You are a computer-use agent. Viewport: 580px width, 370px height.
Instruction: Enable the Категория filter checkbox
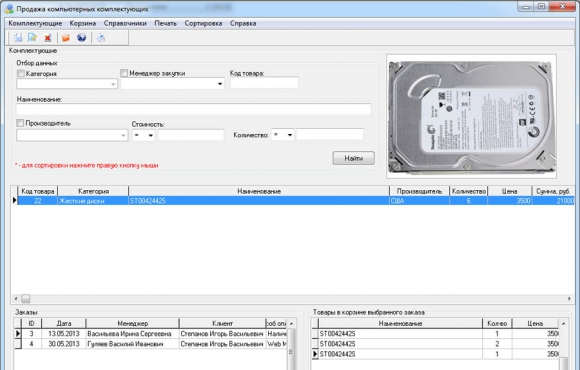21,73
